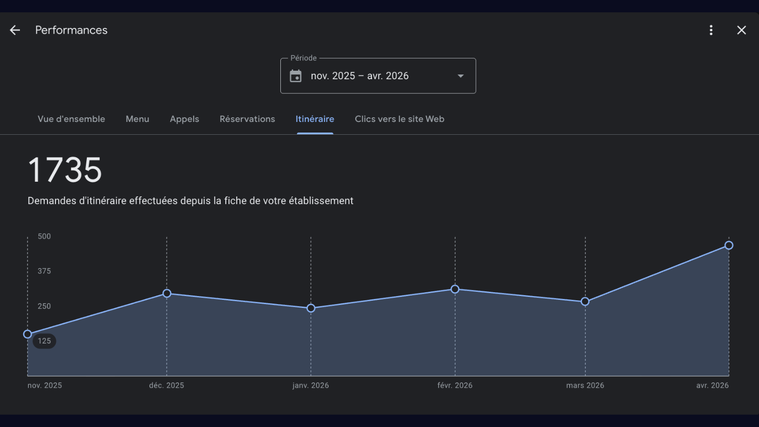Expand the Période dropdown arrow

point(460,76)
